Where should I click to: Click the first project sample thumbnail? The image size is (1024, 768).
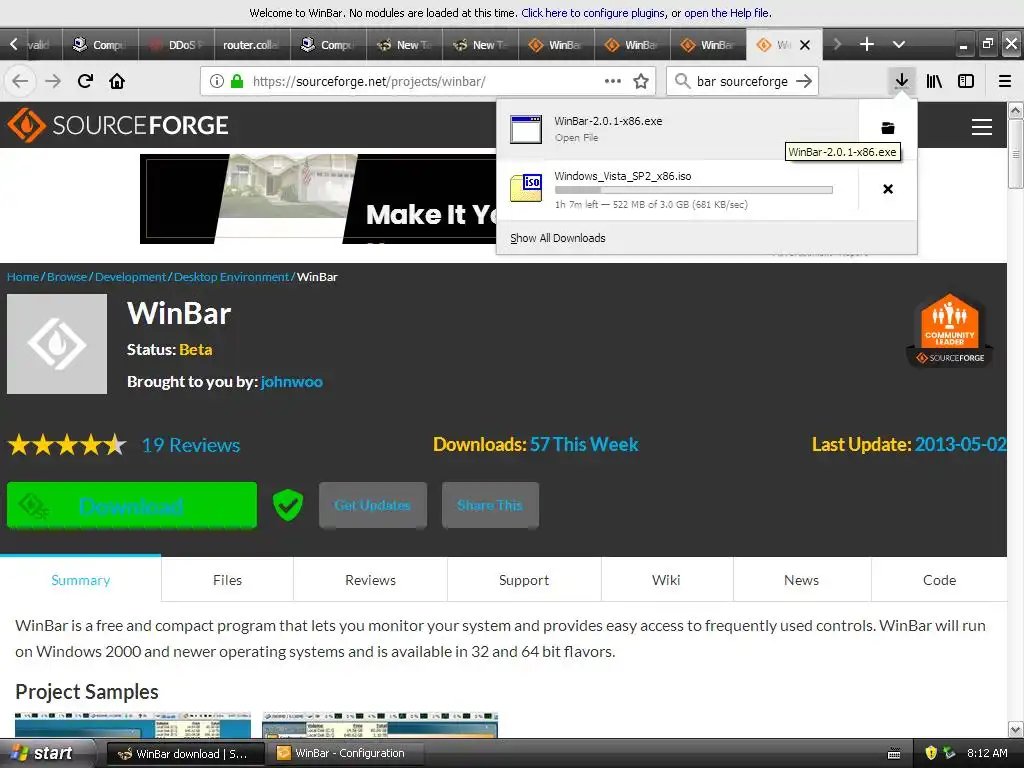click(133, 725)
